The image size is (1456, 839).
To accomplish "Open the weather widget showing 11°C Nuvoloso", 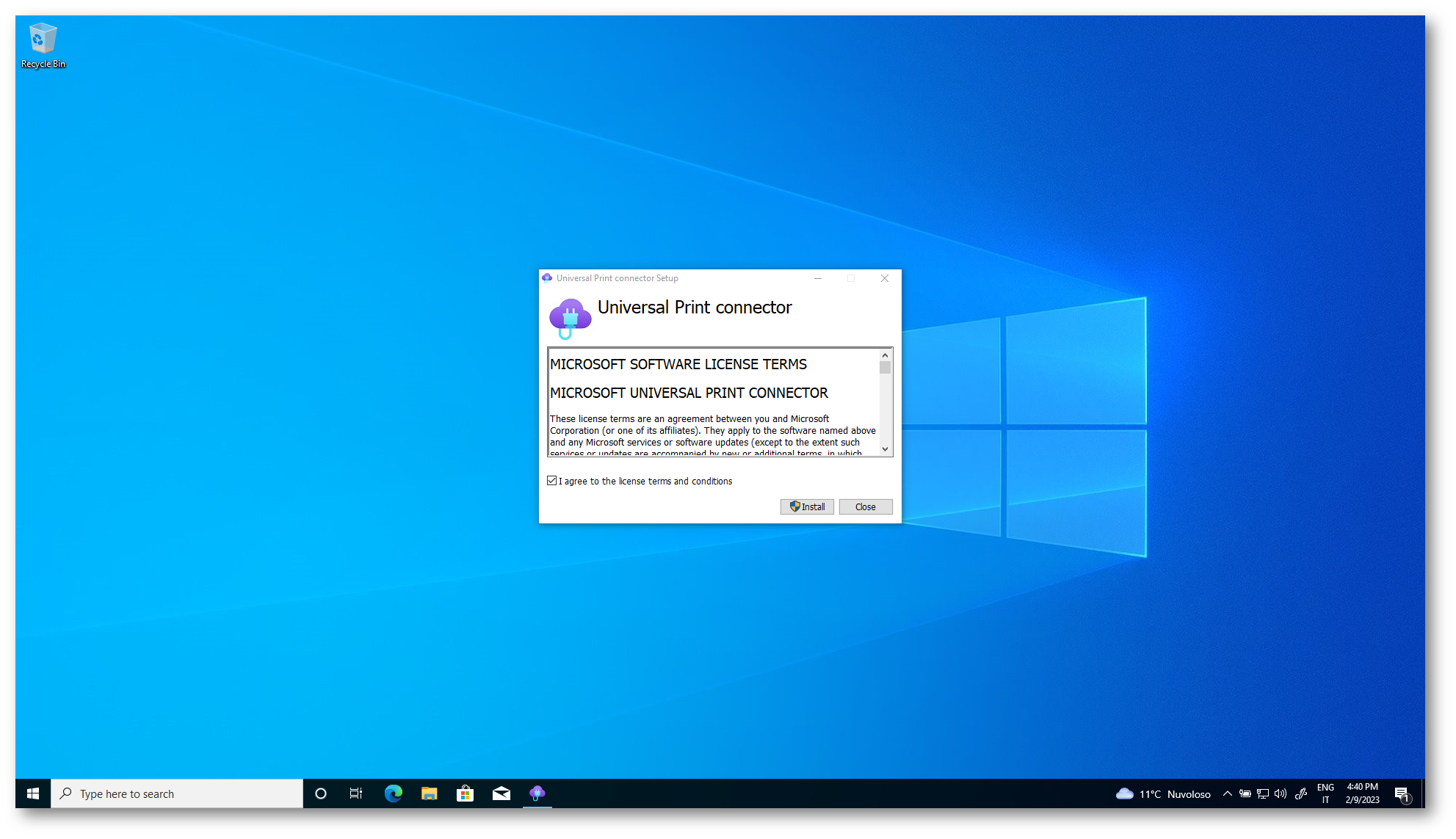I will point(1163,794).
